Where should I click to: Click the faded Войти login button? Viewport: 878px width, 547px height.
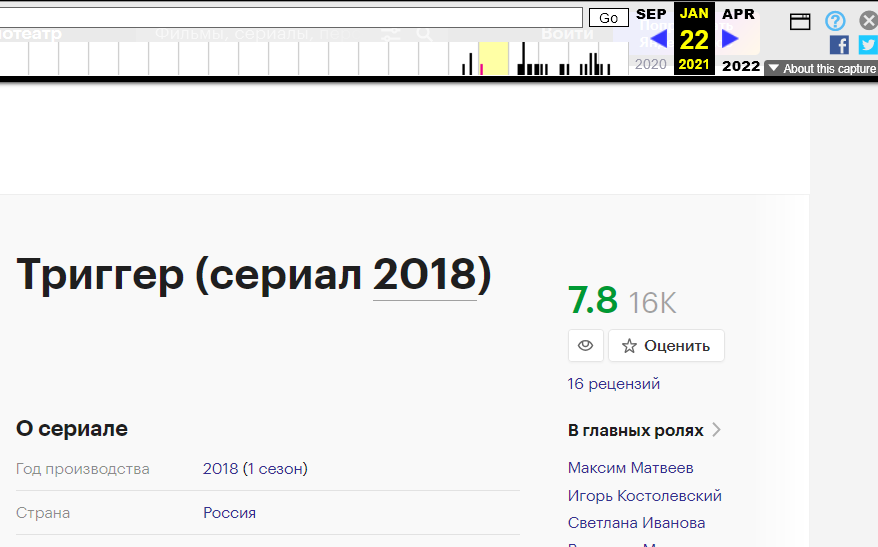pyautogui.click(x=567, y=34)
